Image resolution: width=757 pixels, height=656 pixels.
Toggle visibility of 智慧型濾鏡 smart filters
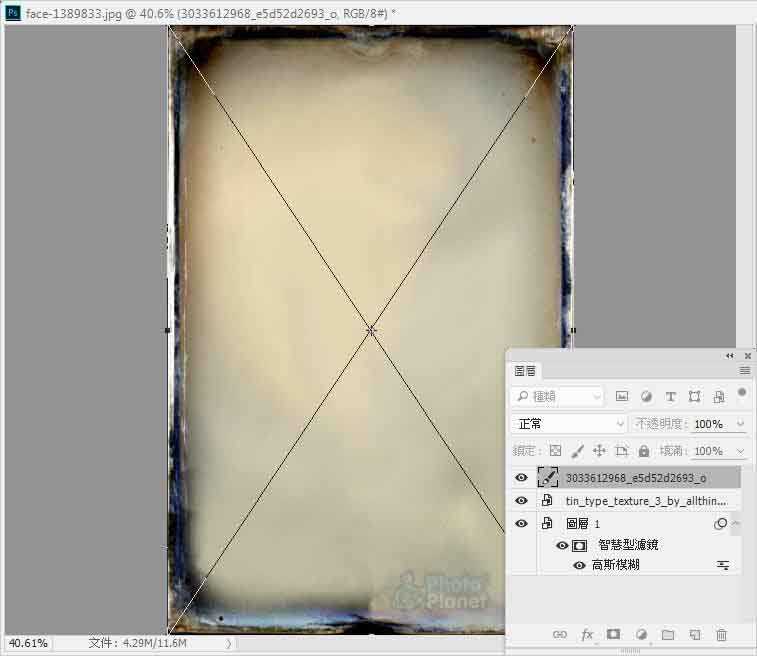[561, 545]
